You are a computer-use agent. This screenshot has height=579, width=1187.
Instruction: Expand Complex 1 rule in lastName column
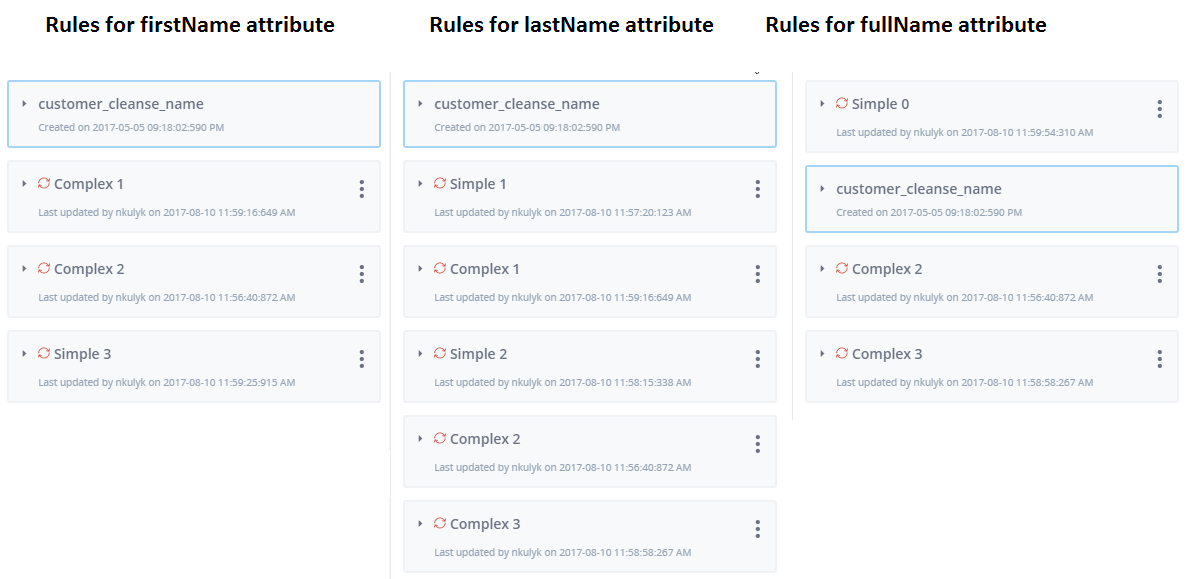(420, 268)
